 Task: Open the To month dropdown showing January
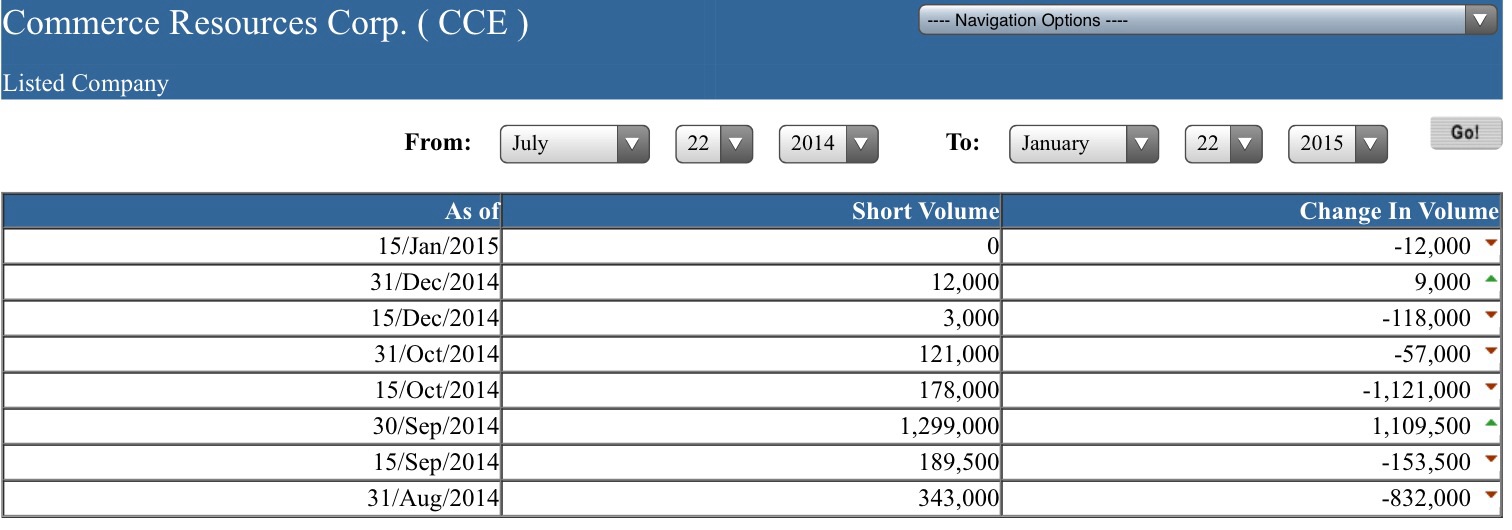pyautogui.click(x=1083, y=144)
